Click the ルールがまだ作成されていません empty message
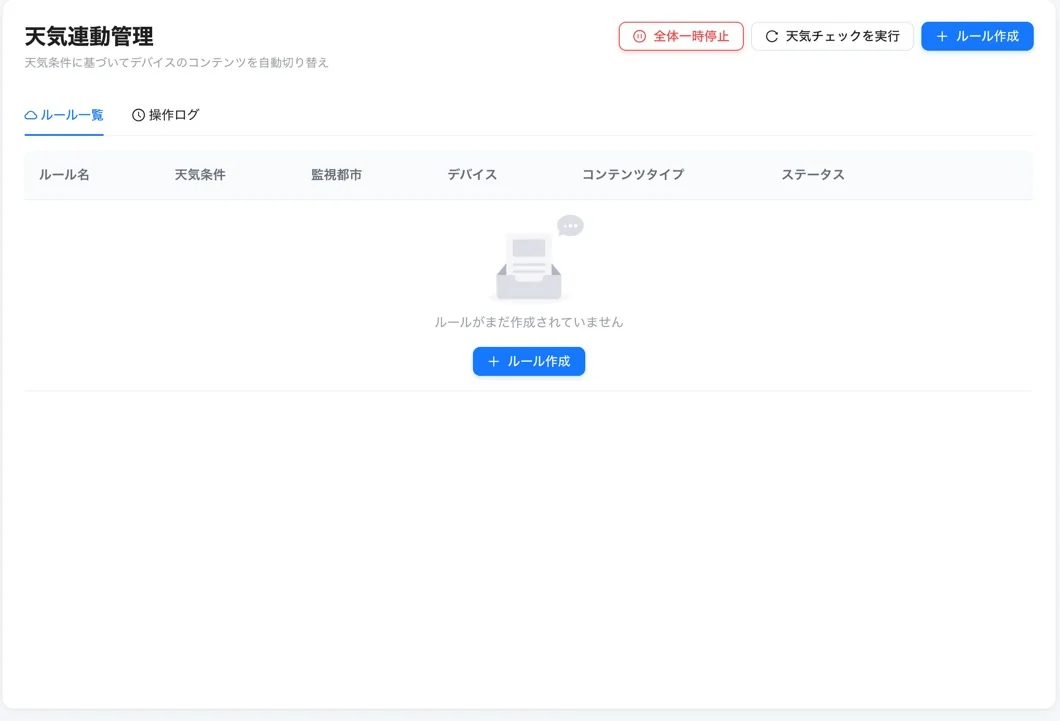 (529, 322)
